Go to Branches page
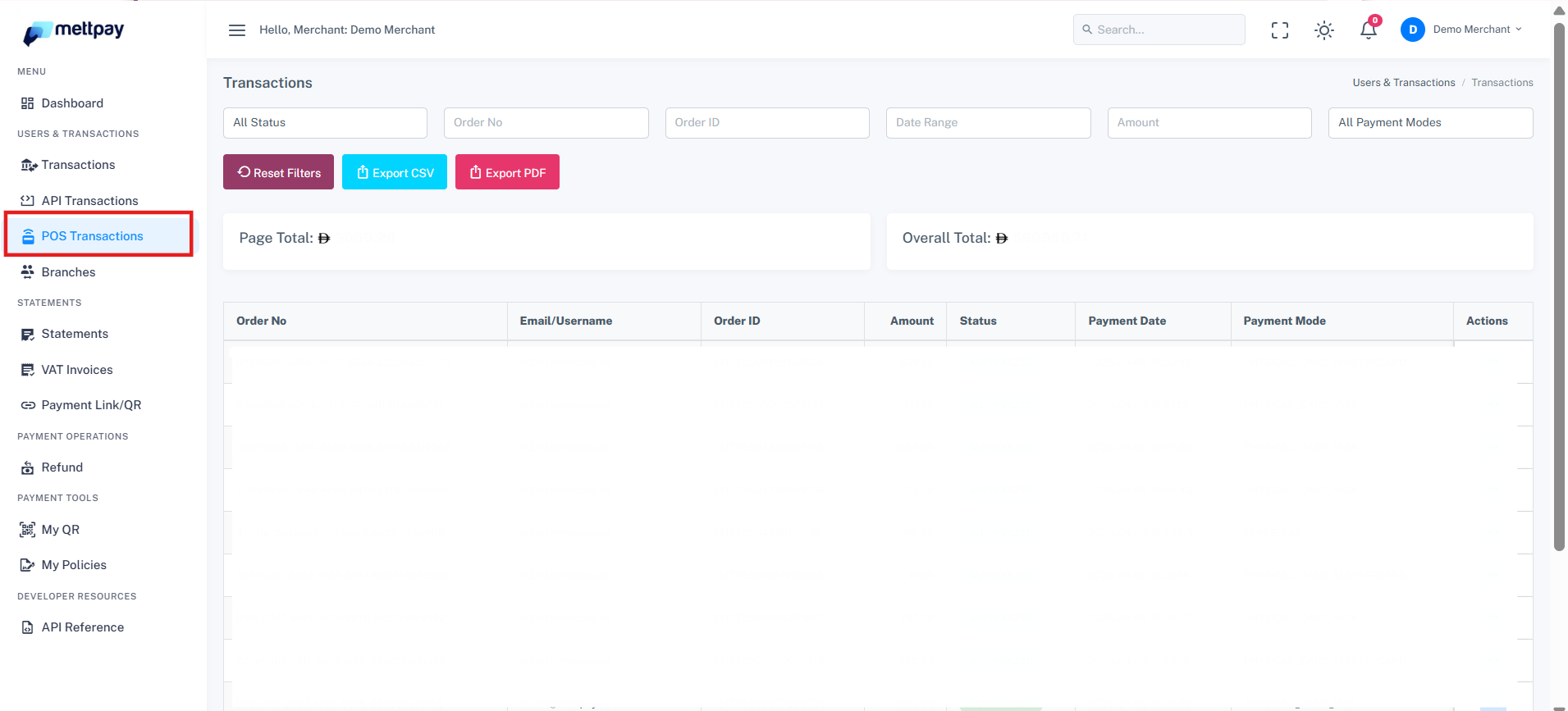 point(68,272)
